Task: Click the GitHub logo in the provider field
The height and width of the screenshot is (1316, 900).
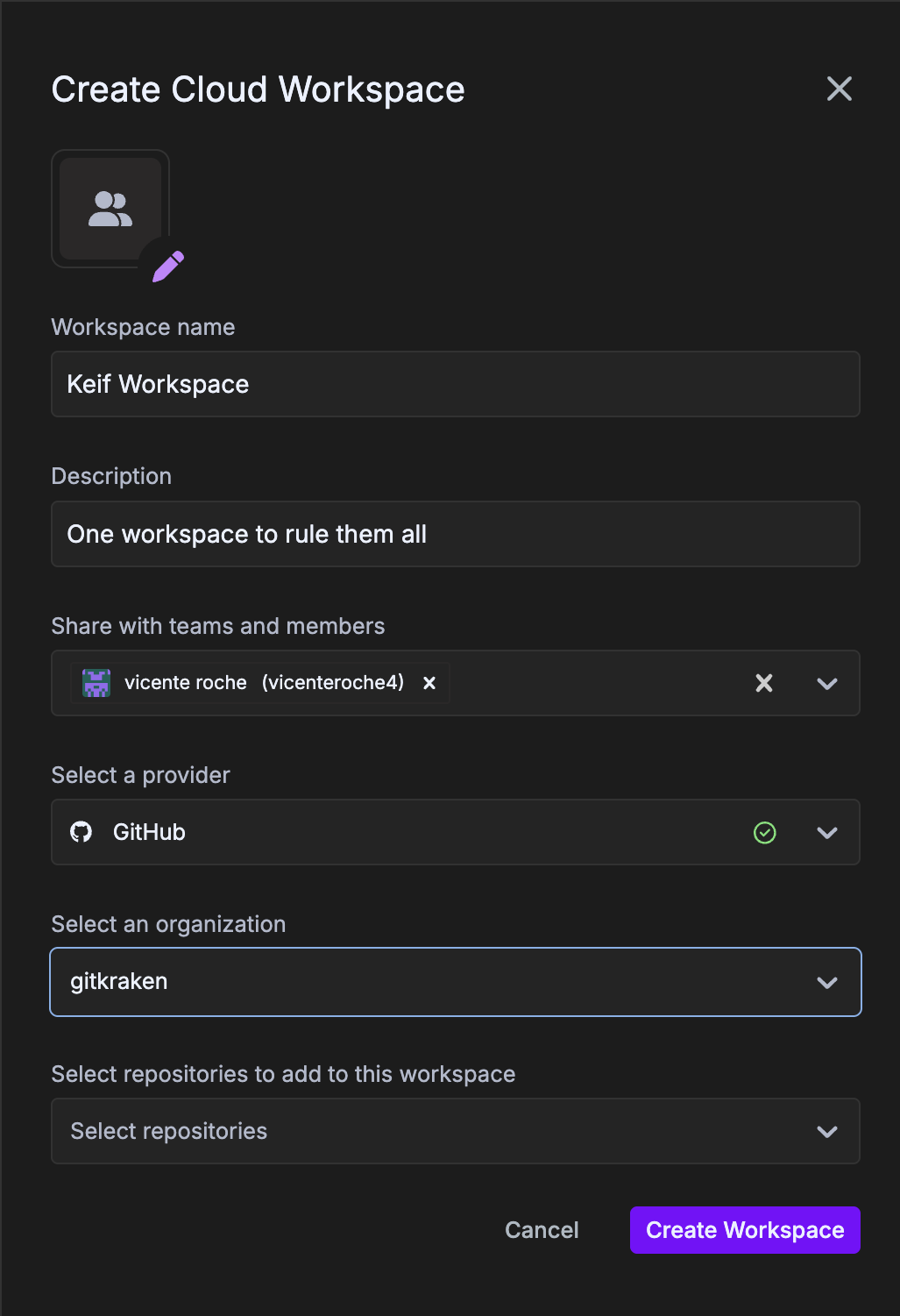Action: [x=81, y=832]
